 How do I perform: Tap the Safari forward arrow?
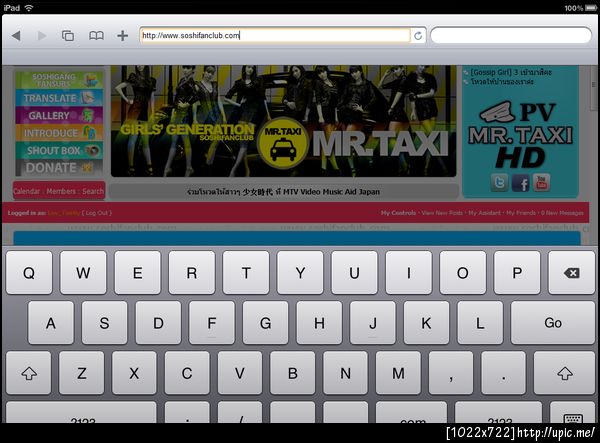tap(42, 36)
